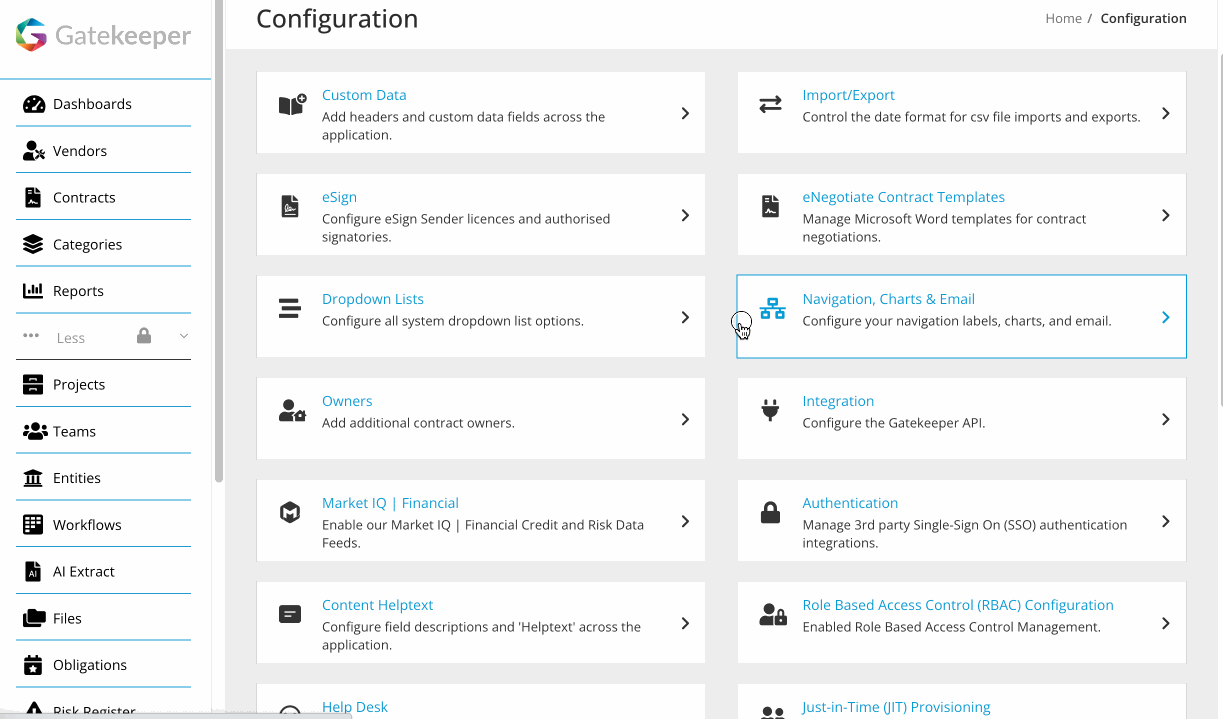Open Dropdown Lists via its arrow chevron

(685, 317)
